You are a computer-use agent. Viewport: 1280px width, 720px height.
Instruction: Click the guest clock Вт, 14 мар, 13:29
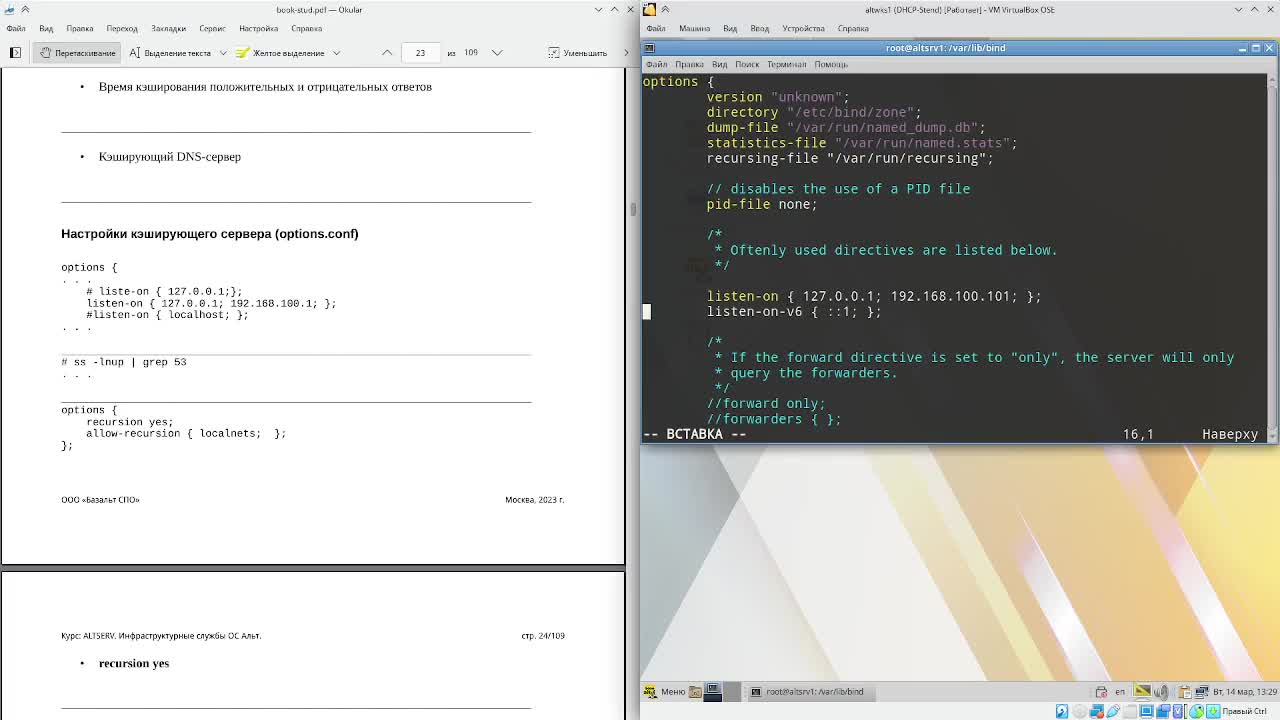[x=1243, y=691]
